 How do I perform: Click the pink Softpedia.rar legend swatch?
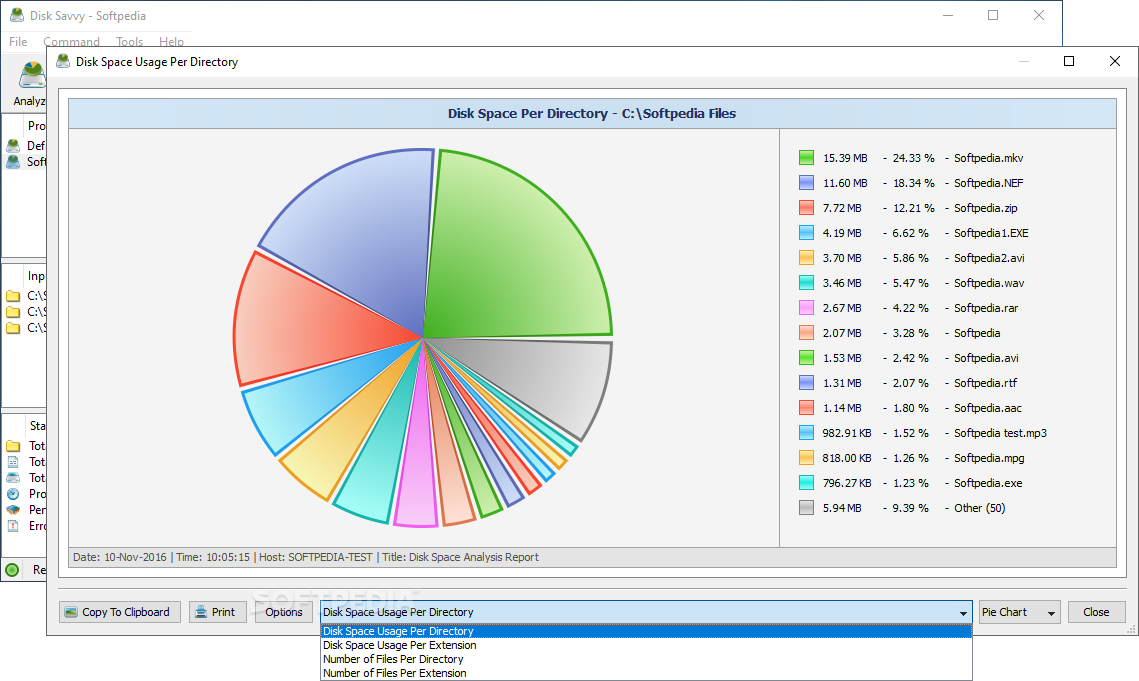click(x=806, y=308)
